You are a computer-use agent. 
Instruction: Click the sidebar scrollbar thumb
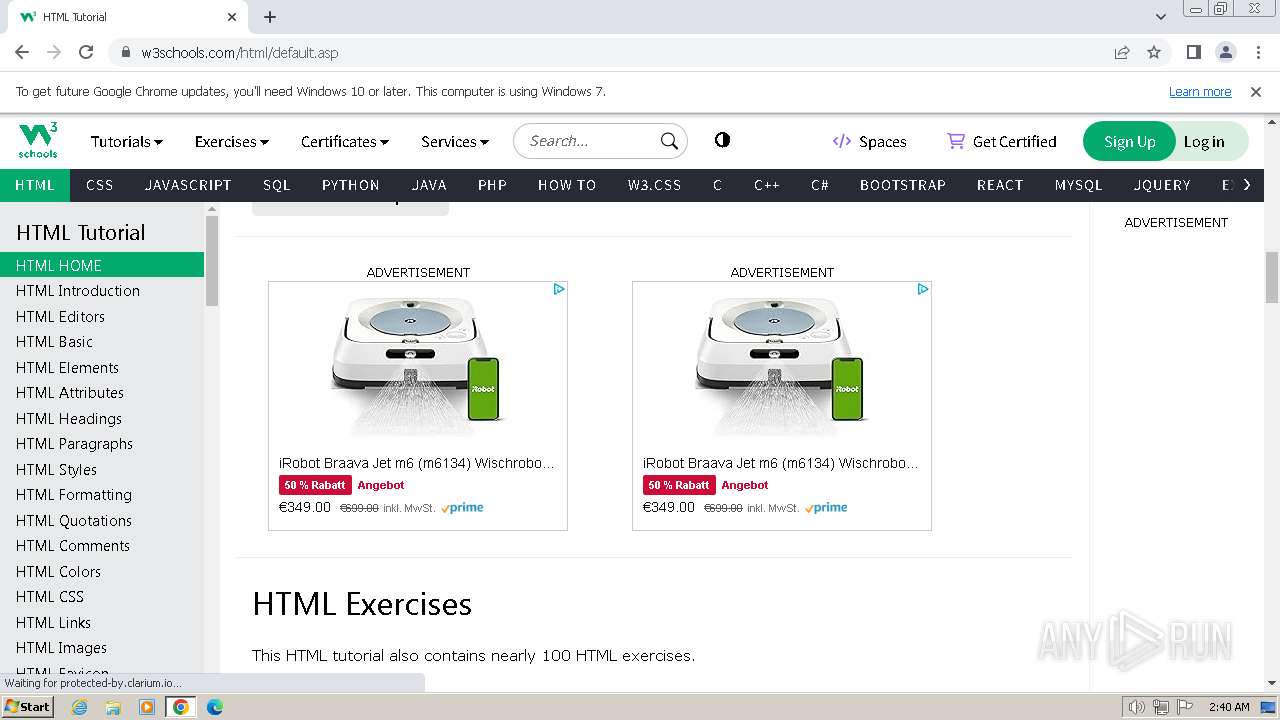(211, 260)
